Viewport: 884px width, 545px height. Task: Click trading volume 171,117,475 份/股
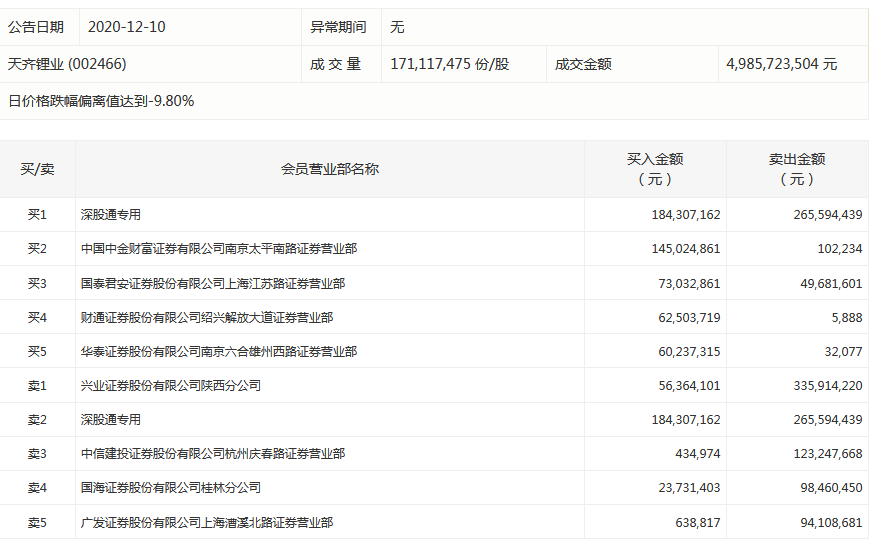point(449,64)
